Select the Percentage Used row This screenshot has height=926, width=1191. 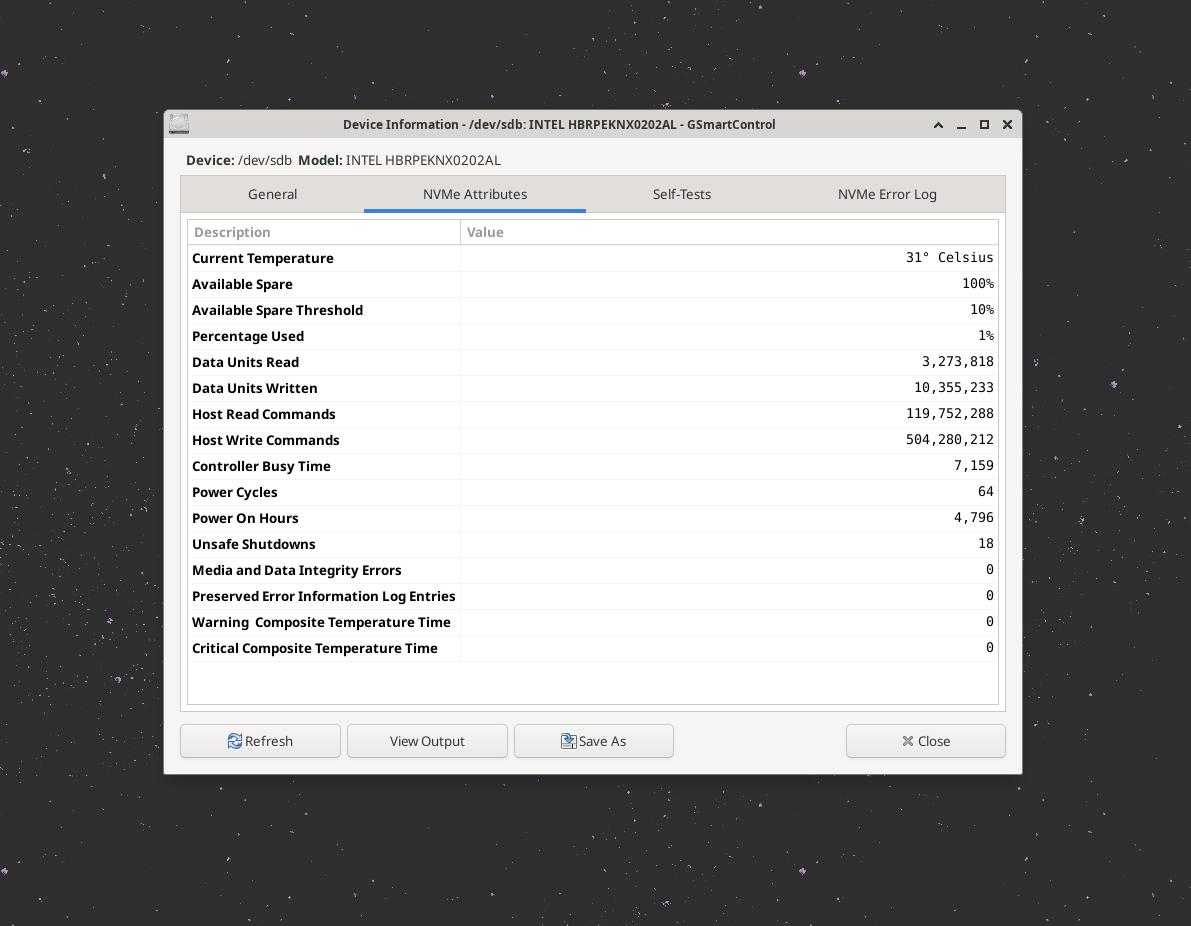click(x=592, y=336)
